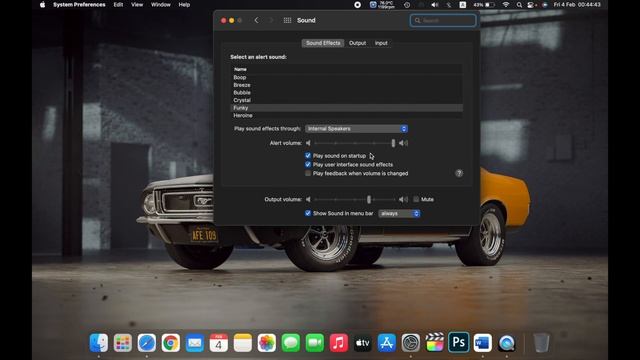The height and width of the screenshot is (360, 640).
Task: Click battery status in menu bar
Action: [484, 5]
